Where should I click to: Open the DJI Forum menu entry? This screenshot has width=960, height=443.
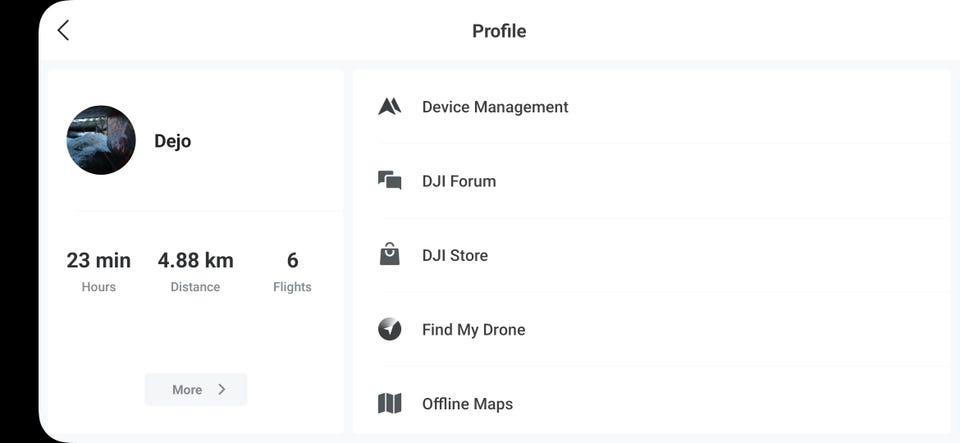click(x=652, y=181)
